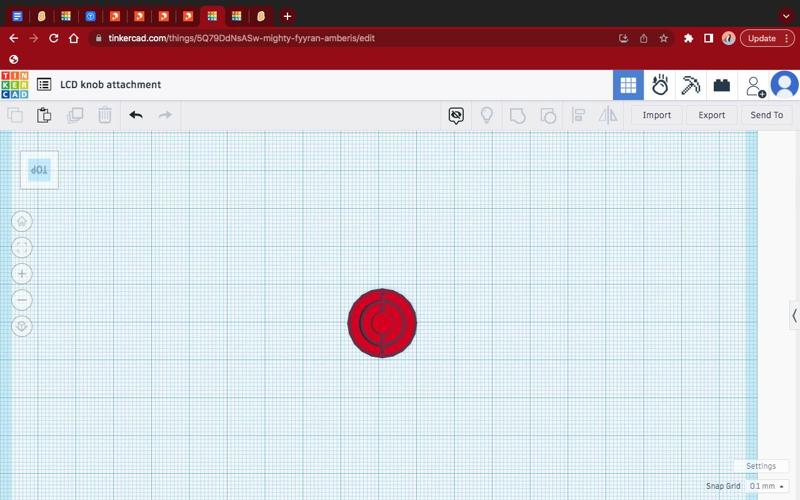Click the Copy toolbar icon

pos(15,115)
